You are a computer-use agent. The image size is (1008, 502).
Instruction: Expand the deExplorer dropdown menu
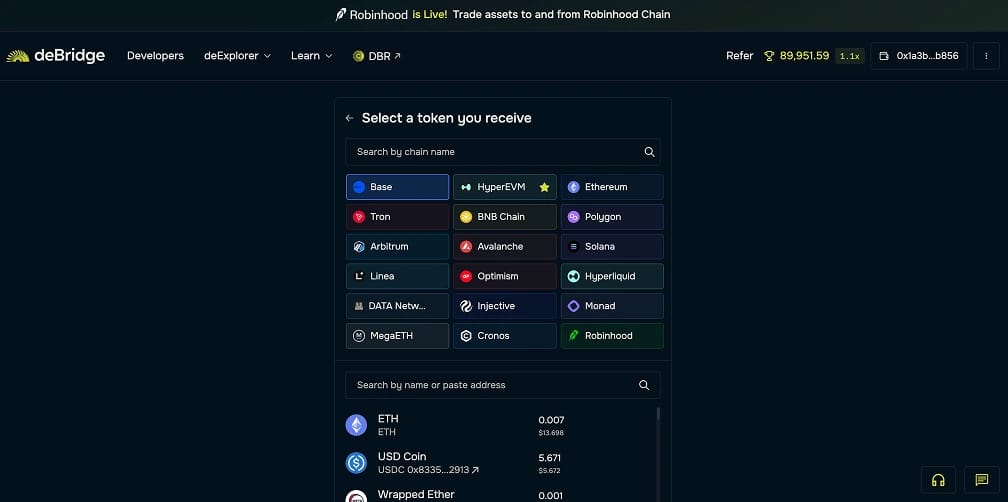237,56
